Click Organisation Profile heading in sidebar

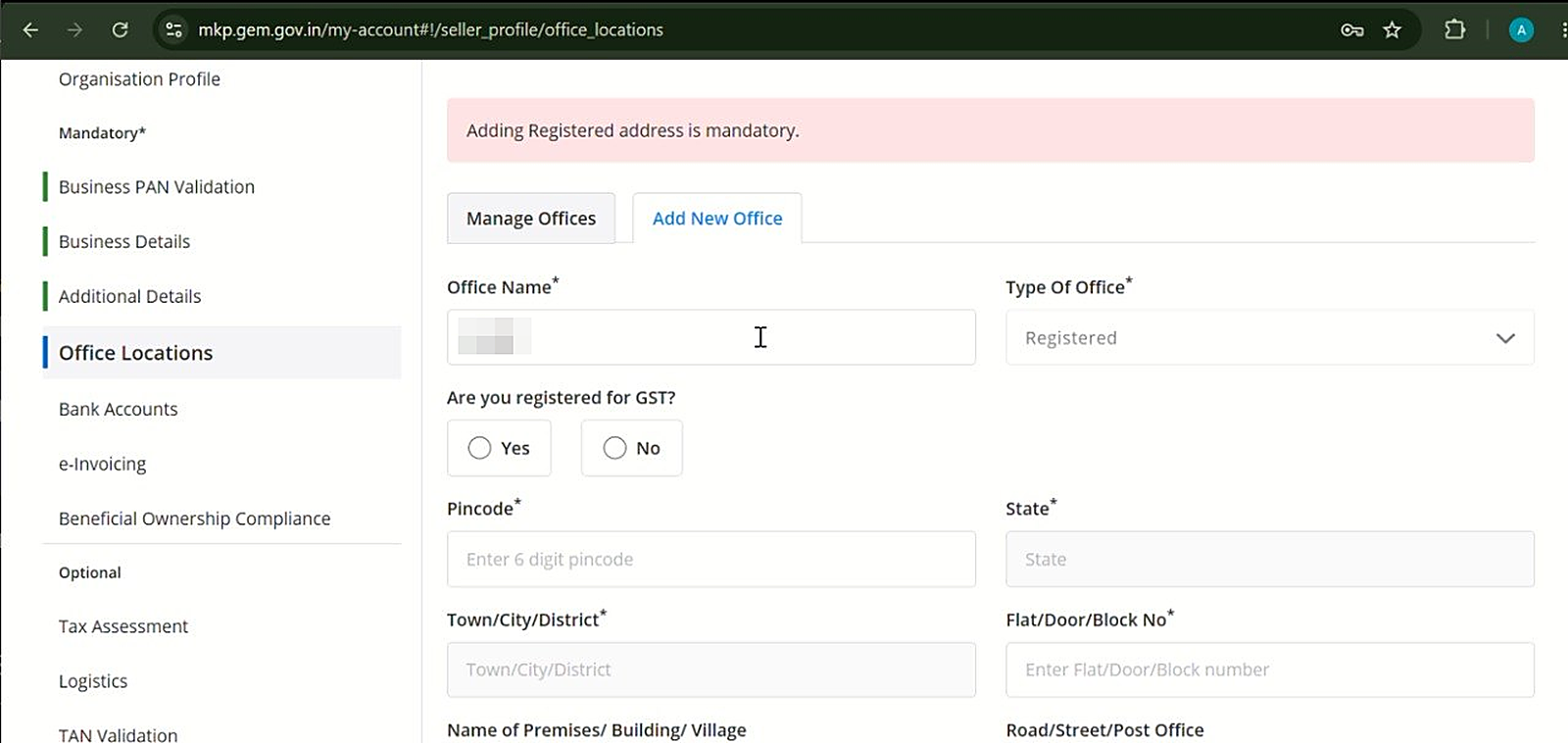(139, 79)
